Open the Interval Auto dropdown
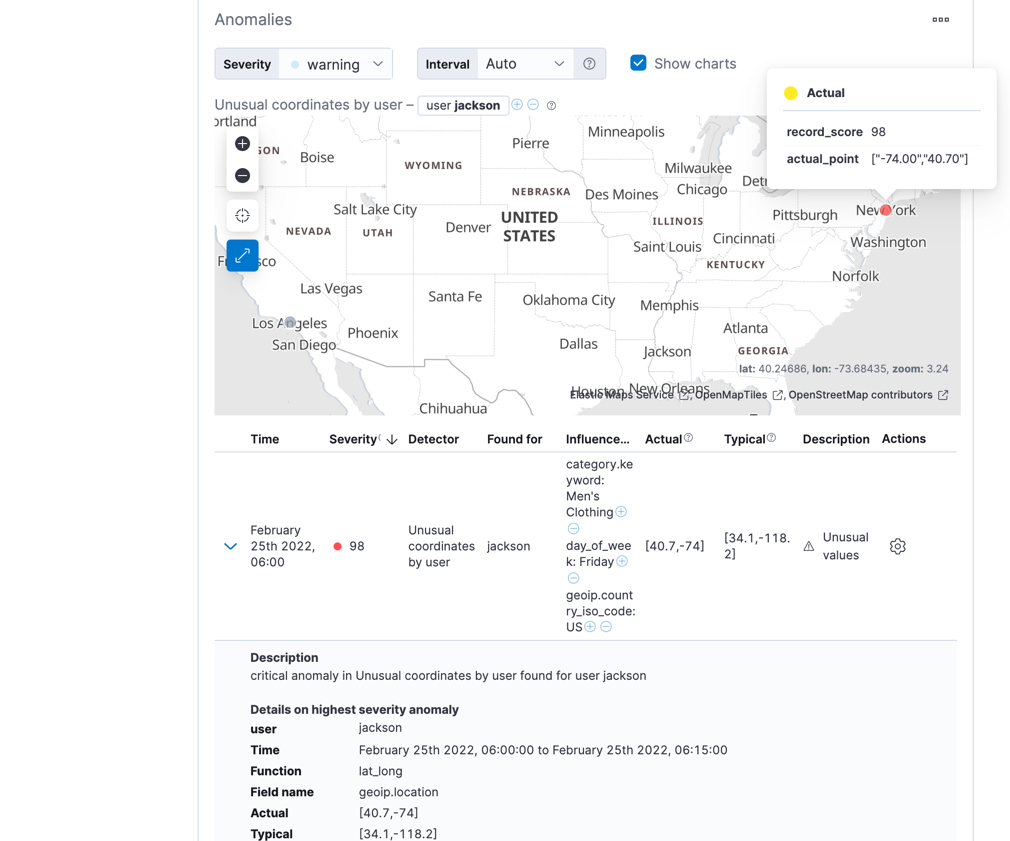This screenshot has height=841, width=1010. [x=525, y=63]
